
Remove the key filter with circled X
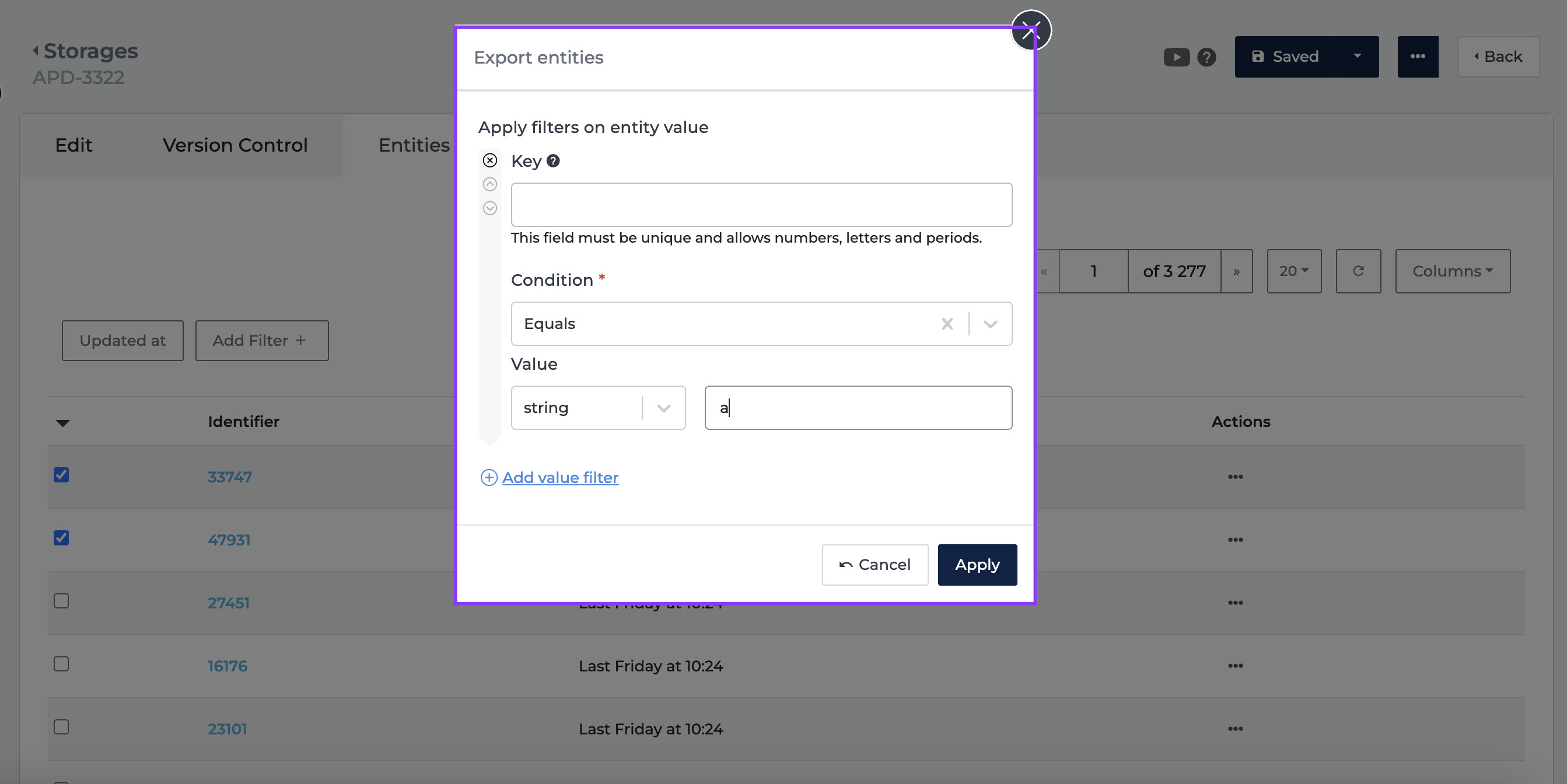coord(489,160)
